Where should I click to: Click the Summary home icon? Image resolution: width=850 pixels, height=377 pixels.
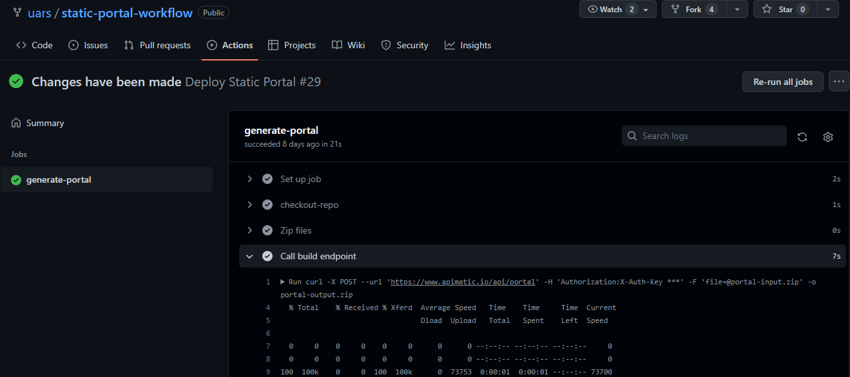click(16, 123)
